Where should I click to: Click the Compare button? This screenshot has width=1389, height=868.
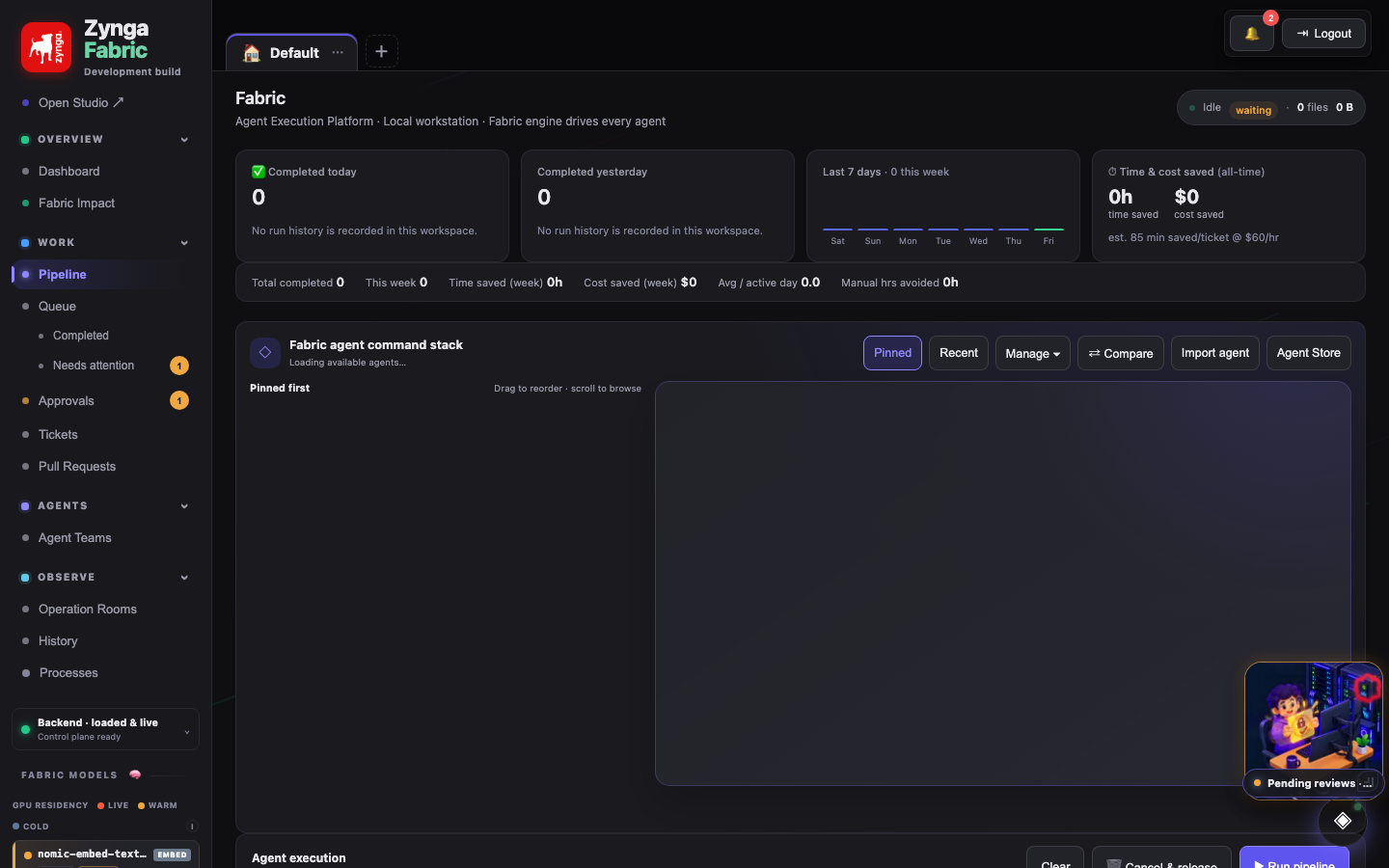[x=1121, y=353]
